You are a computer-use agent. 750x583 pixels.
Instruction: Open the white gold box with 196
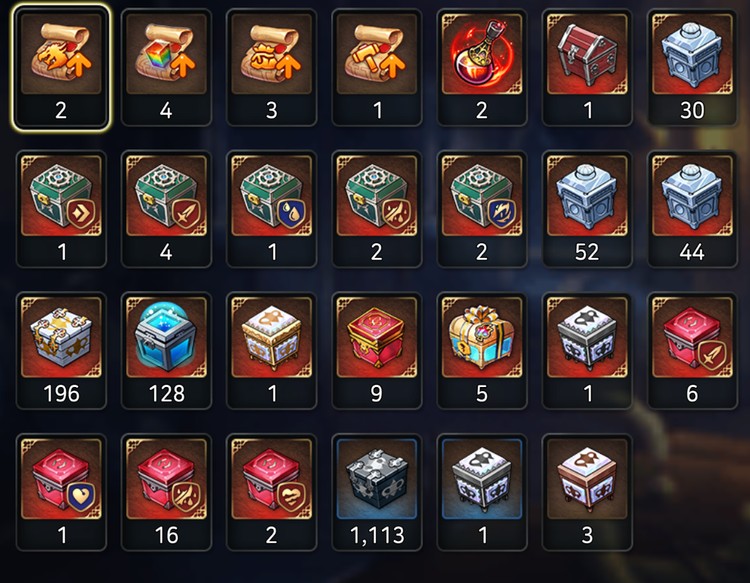pos(61,351)
